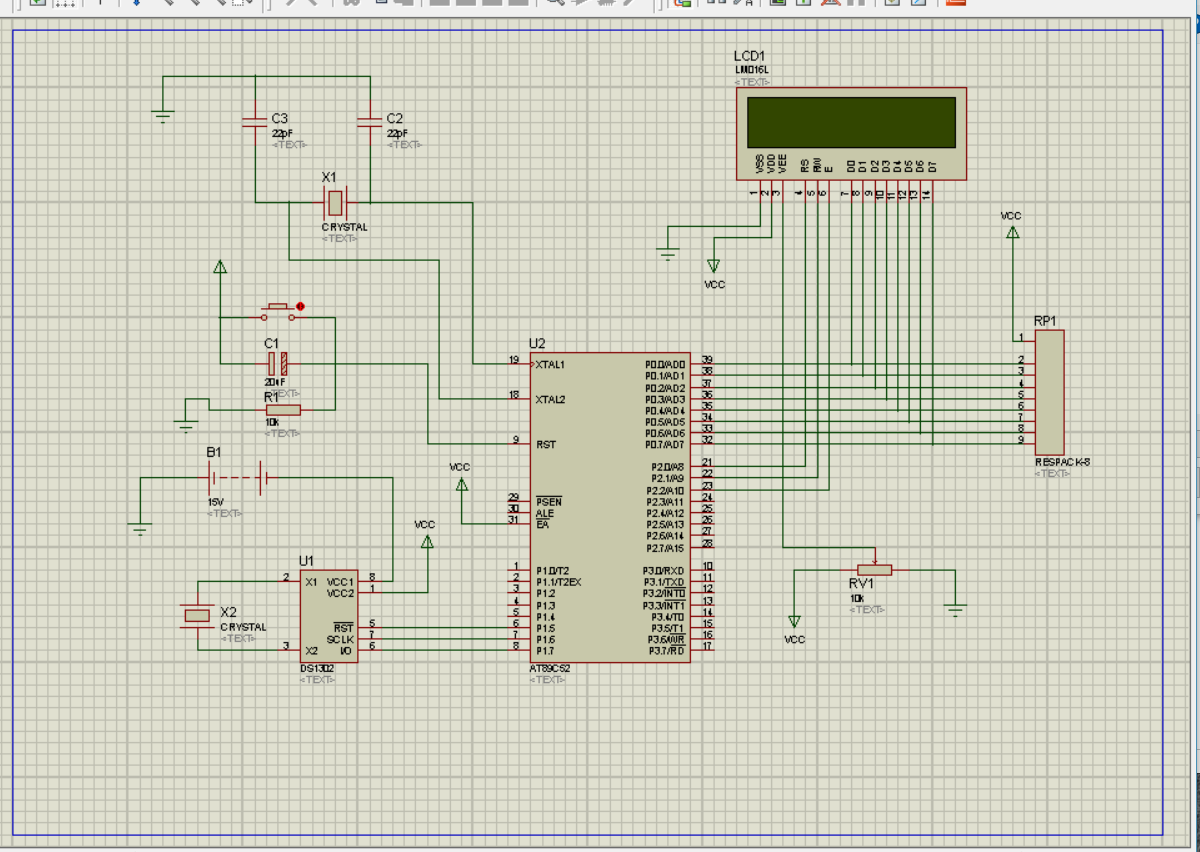This screenshot has width=1200, height=852.
Task: Select the C3 capacitor symbol
Action: [255, 121]
